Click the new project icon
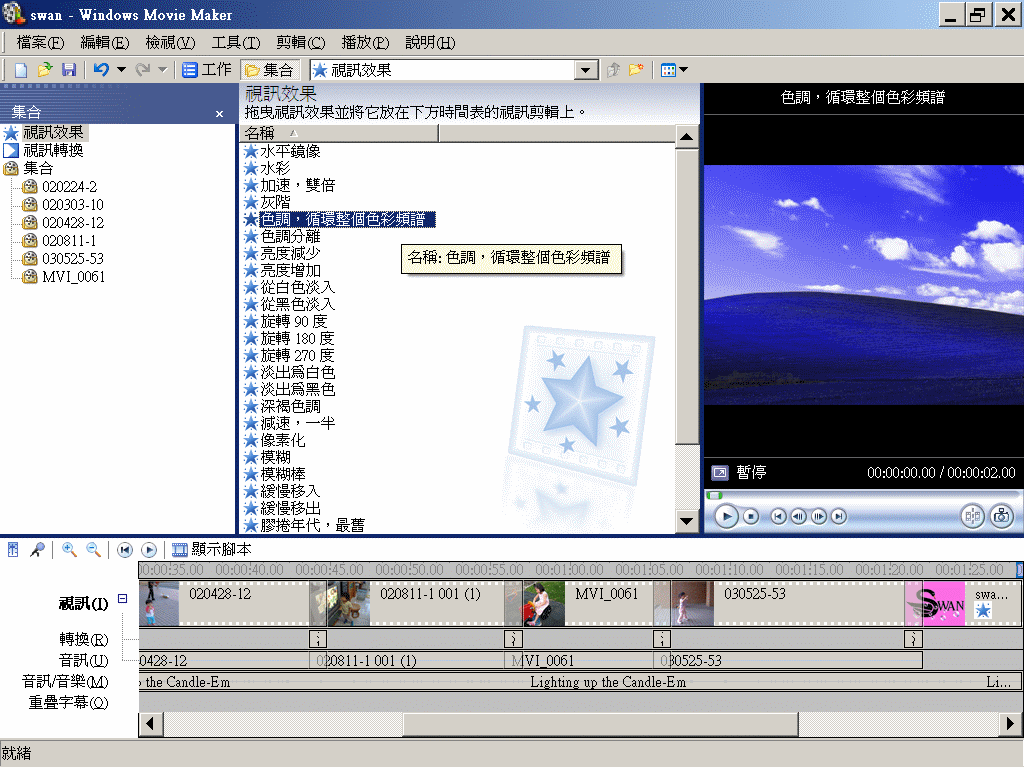The image size is (1024, 768). (x=20, y=69)
